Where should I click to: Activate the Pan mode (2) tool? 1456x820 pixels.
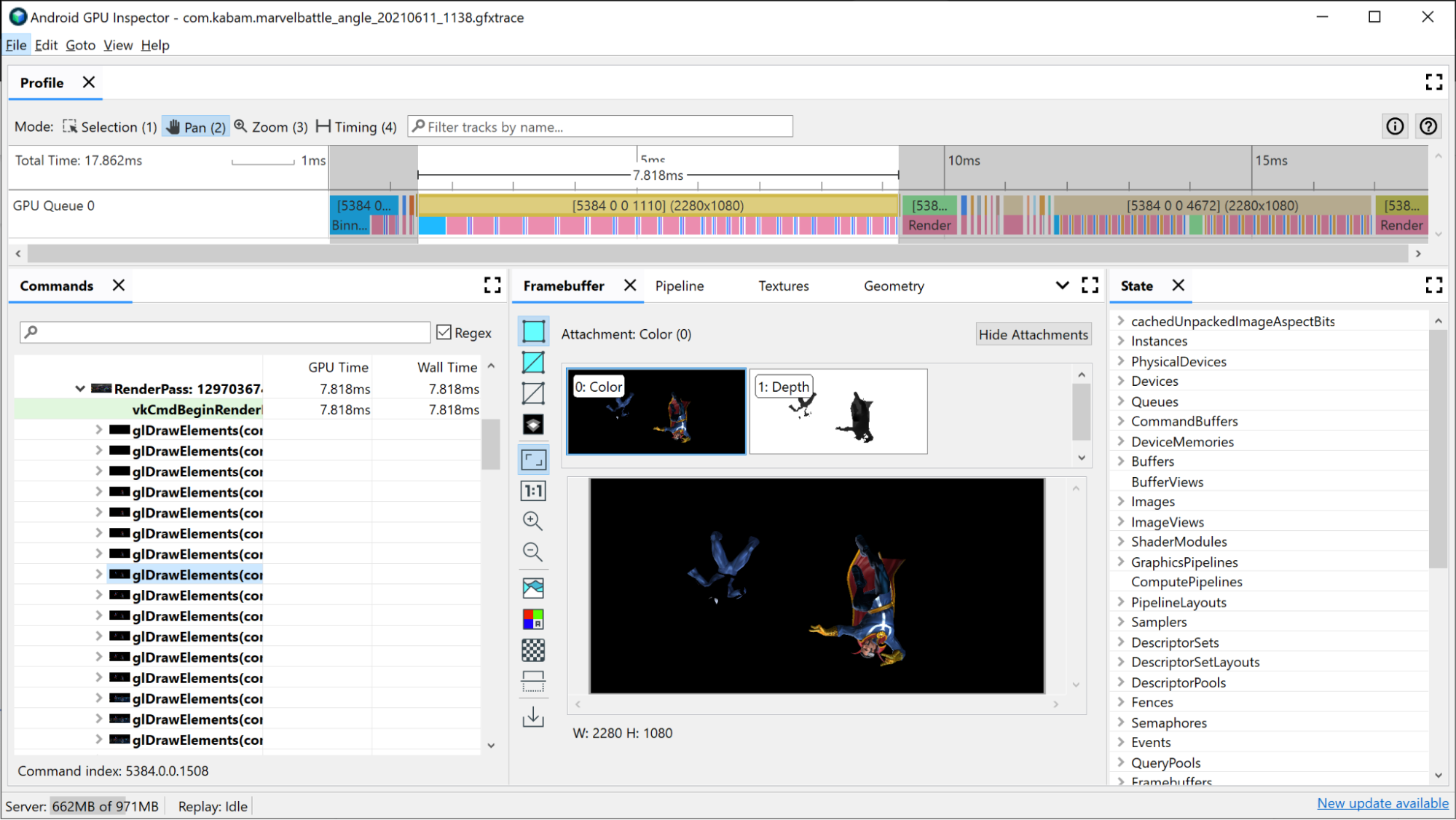pyautogui.click(x=195, y=127)
